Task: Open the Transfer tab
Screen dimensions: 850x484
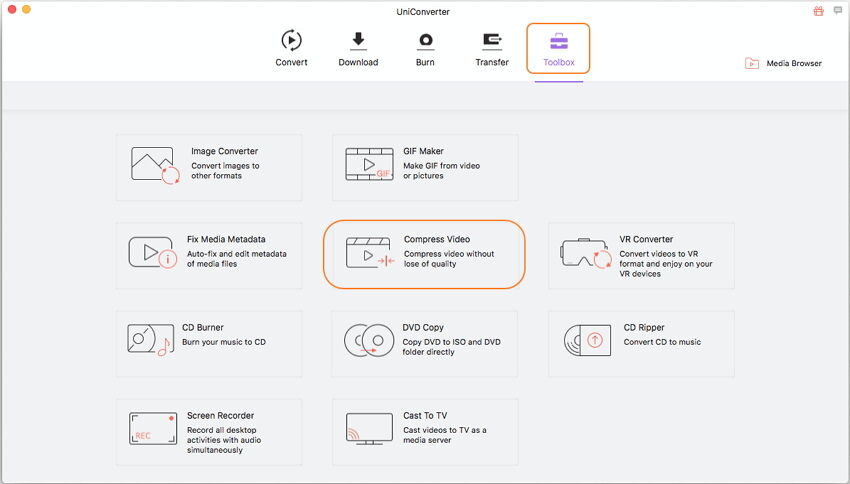Action: [492, 48]
